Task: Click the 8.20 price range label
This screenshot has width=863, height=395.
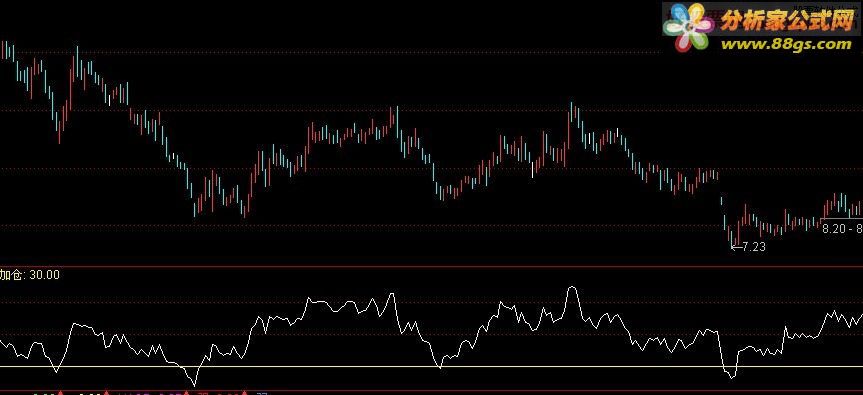Action: 842,229
